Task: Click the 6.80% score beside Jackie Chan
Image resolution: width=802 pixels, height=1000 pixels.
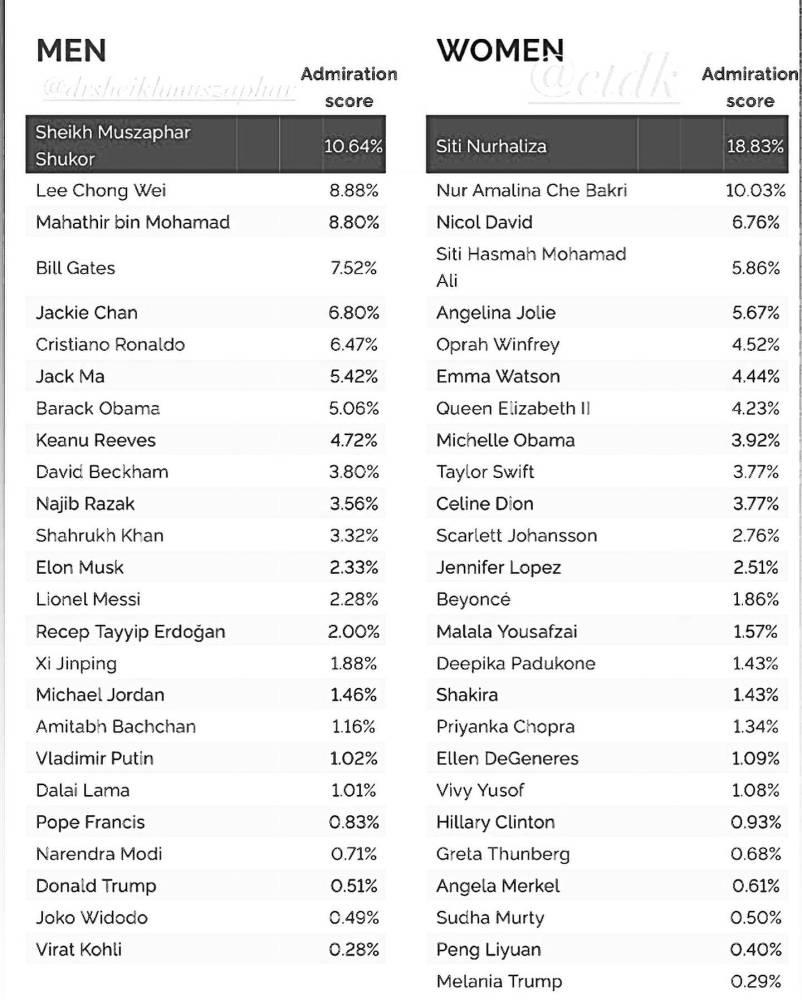Action: click(354, 313)
